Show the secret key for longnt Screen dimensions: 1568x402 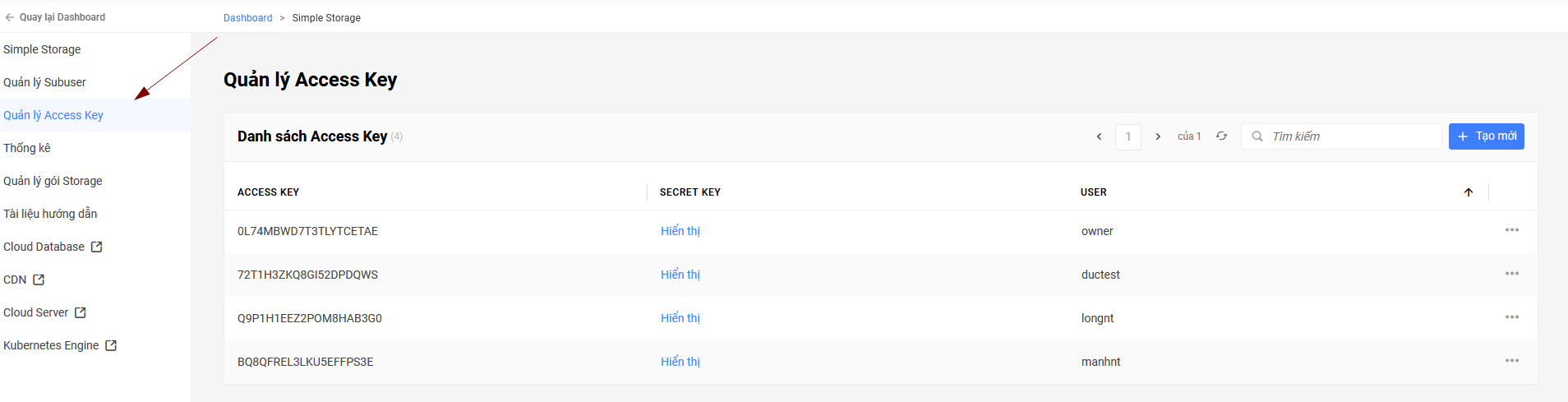[x=680, y=318]
